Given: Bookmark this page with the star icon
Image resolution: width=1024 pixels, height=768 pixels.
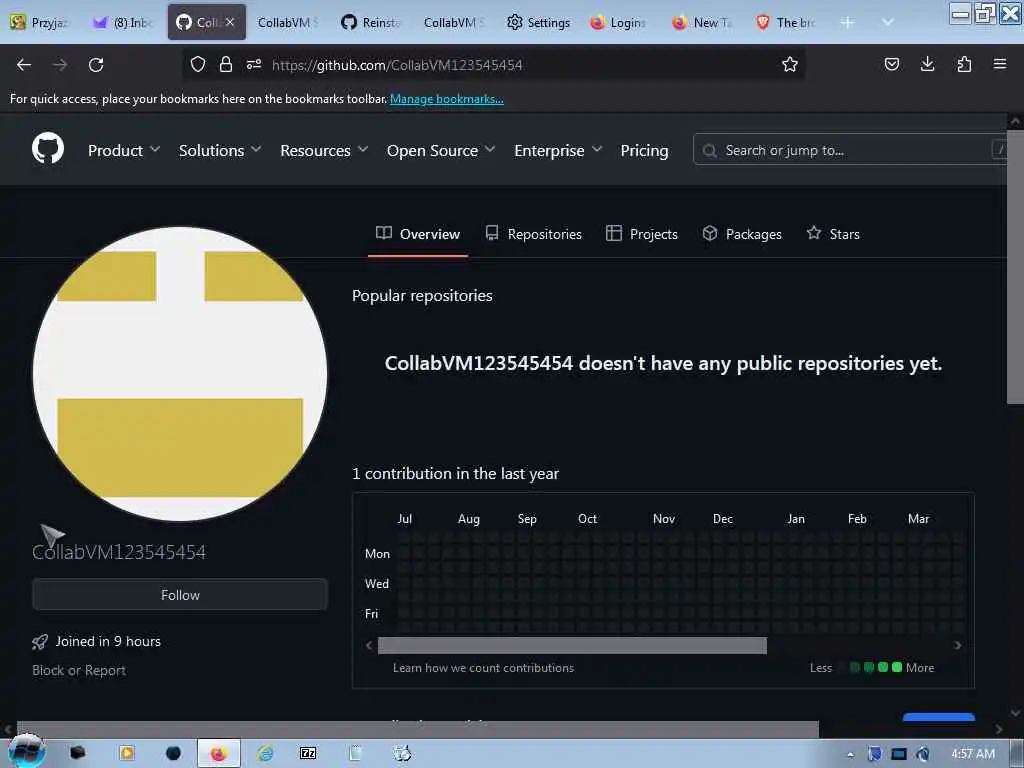Looking at the screenshot, I should (790, 64).
